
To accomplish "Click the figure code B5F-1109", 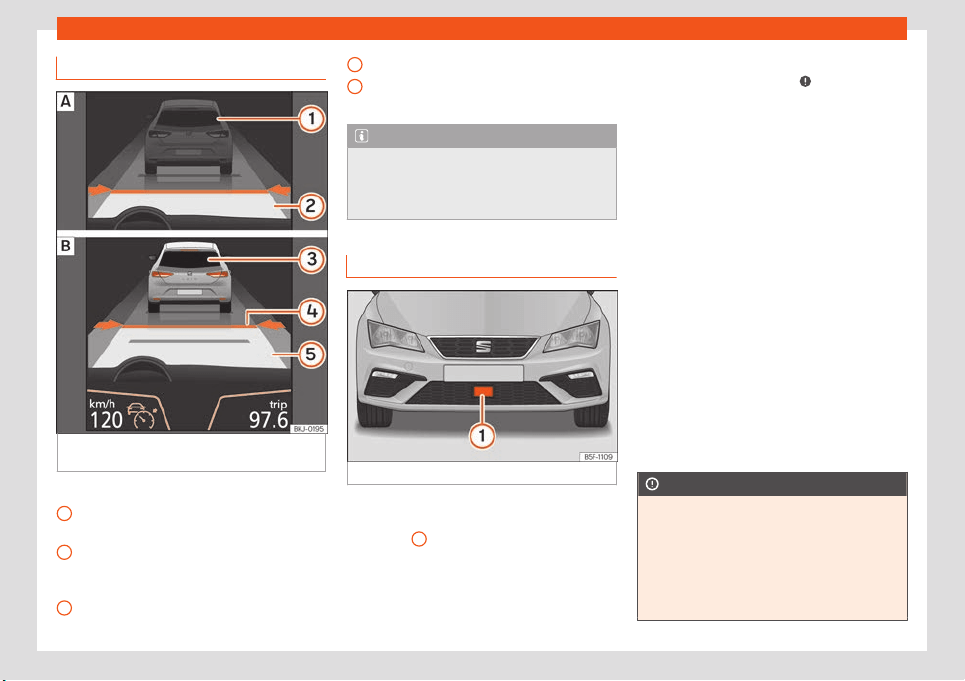I will tap(598, 457).
